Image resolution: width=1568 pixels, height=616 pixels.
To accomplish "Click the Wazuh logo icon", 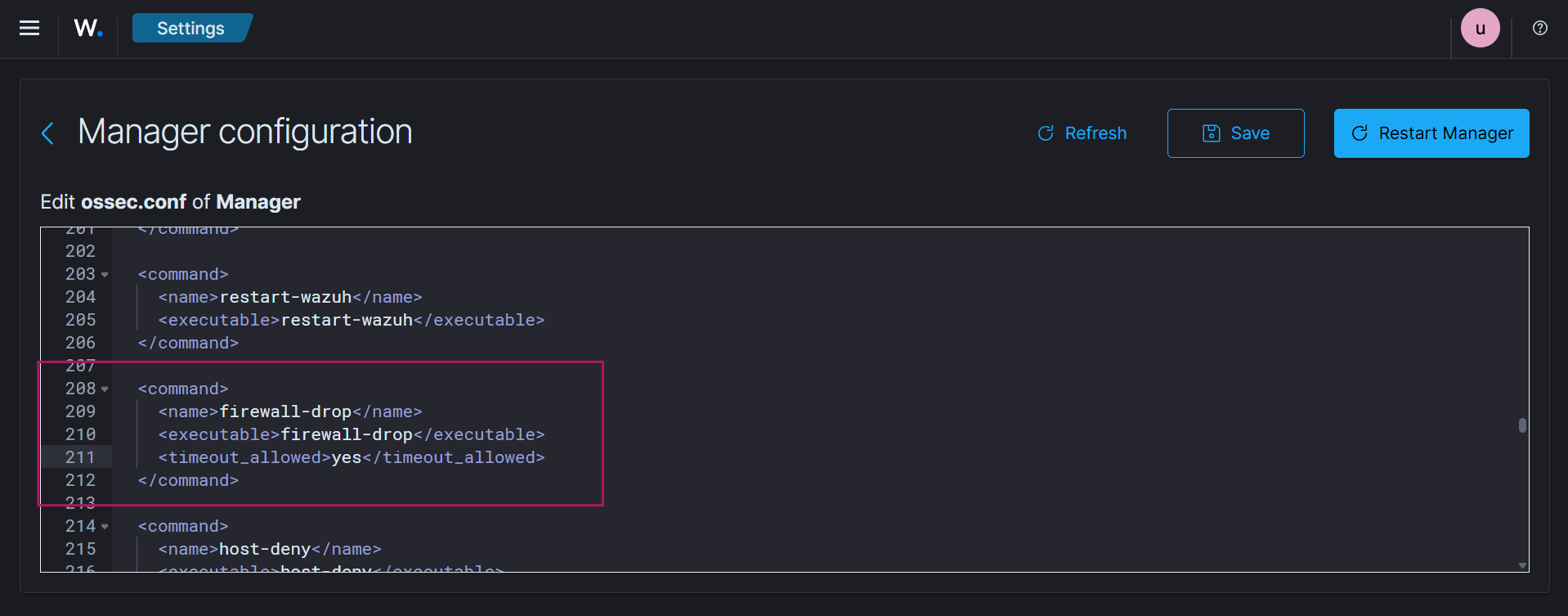I will [x=87, y=29].
